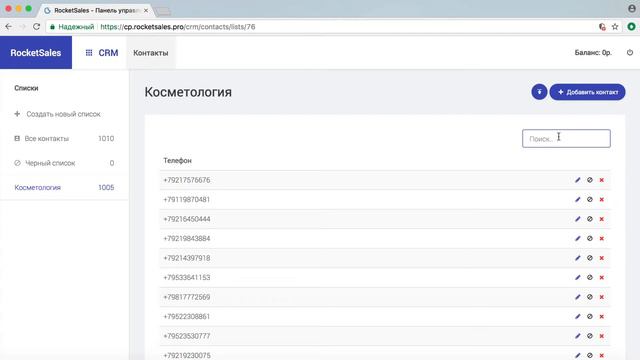Click the round import contacts icon button
Screen dimensions: 640x360
pos(539,92)
